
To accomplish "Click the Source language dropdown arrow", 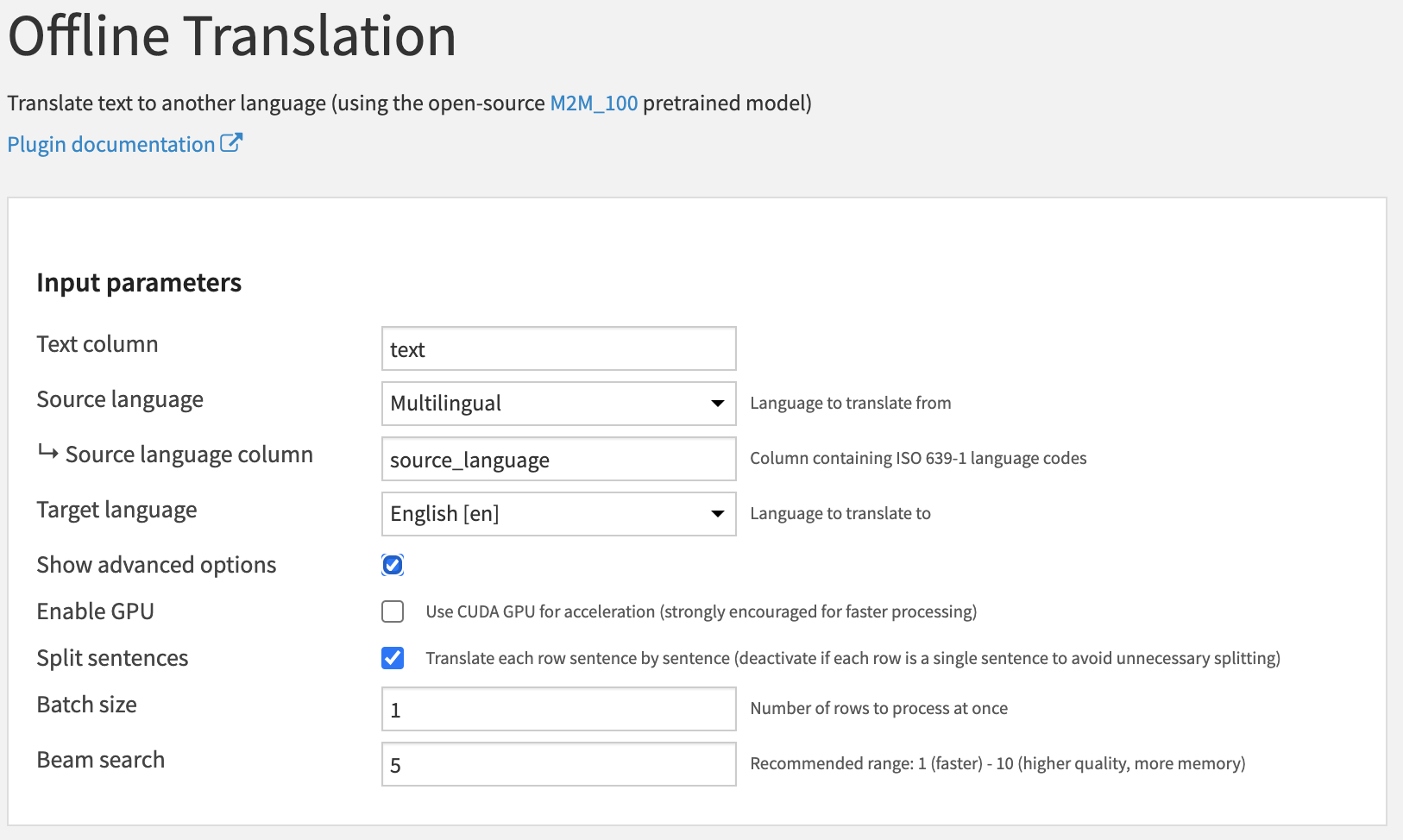I will [x=717, y=403].
